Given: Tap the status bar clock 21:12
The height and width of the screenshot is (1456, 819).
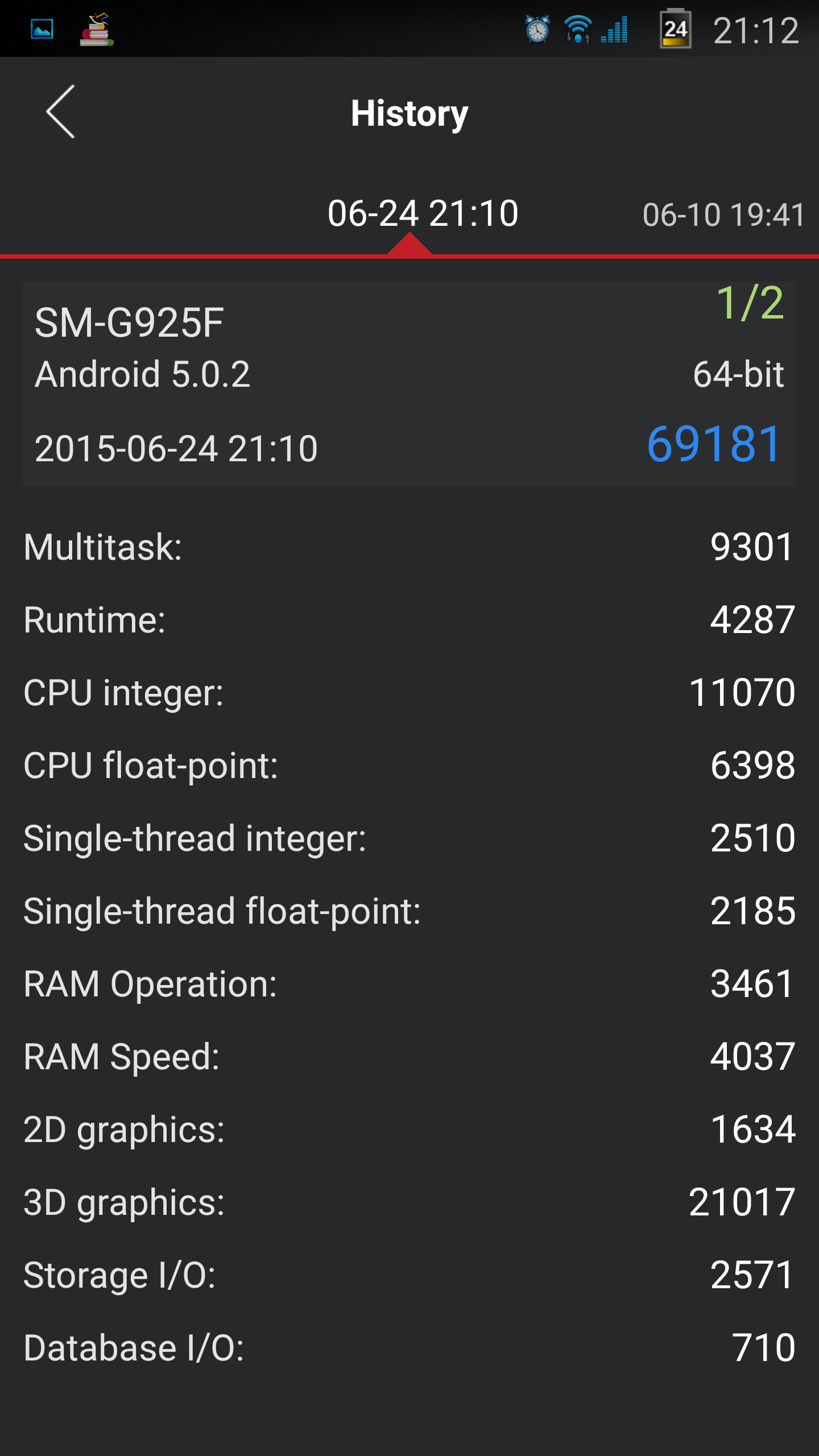Looking at the screenshot, I should point(756,31).
